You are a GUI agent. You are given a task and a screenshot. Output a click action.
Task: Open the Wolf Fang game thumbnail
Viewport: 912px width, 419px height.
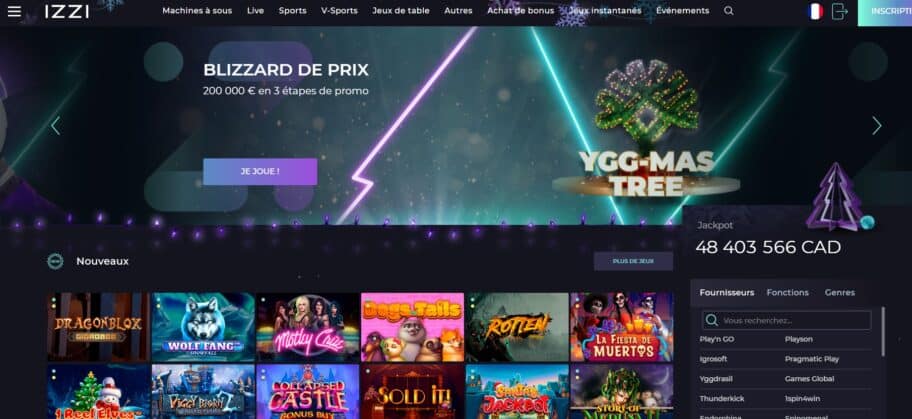tap(203, 327)
